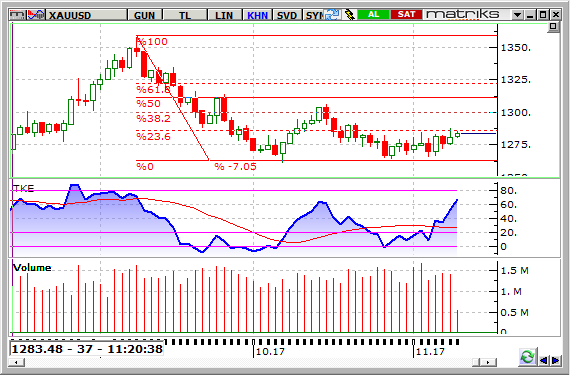This screenshot has height=375, width=570.
Task: Click the green refresh icon at bottom right
Action: tap(527, 357)
